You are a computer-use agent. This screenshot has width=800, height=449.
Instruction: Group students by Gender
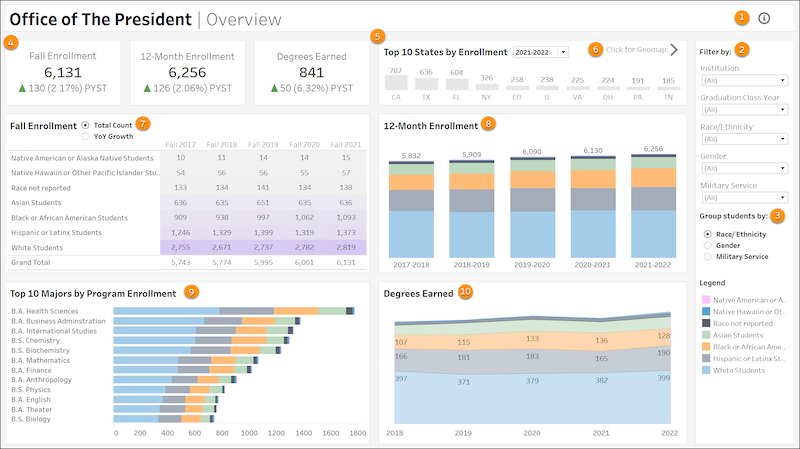tap(710, 245)
